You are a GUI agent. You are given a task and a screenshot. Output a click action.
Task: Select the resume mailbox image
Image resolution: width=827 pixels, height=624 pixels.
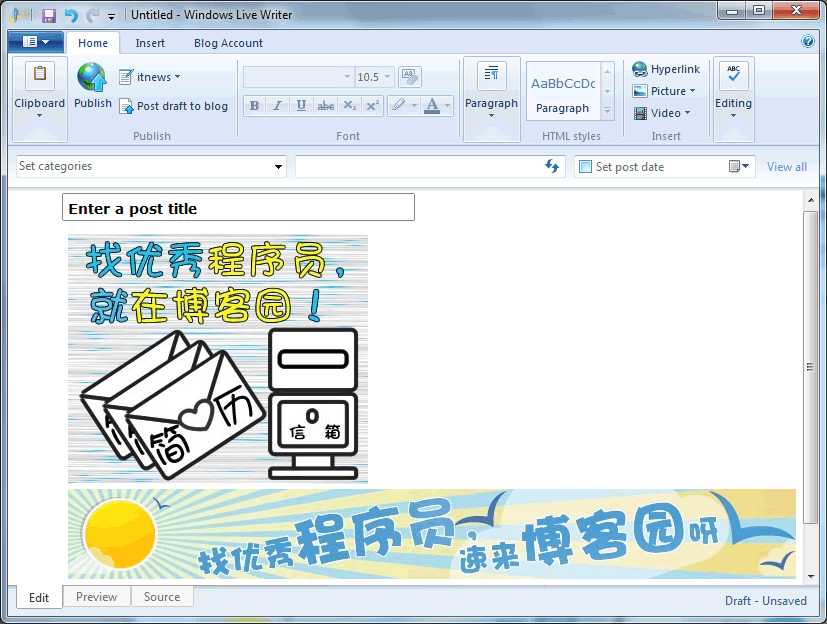point(218,359)
